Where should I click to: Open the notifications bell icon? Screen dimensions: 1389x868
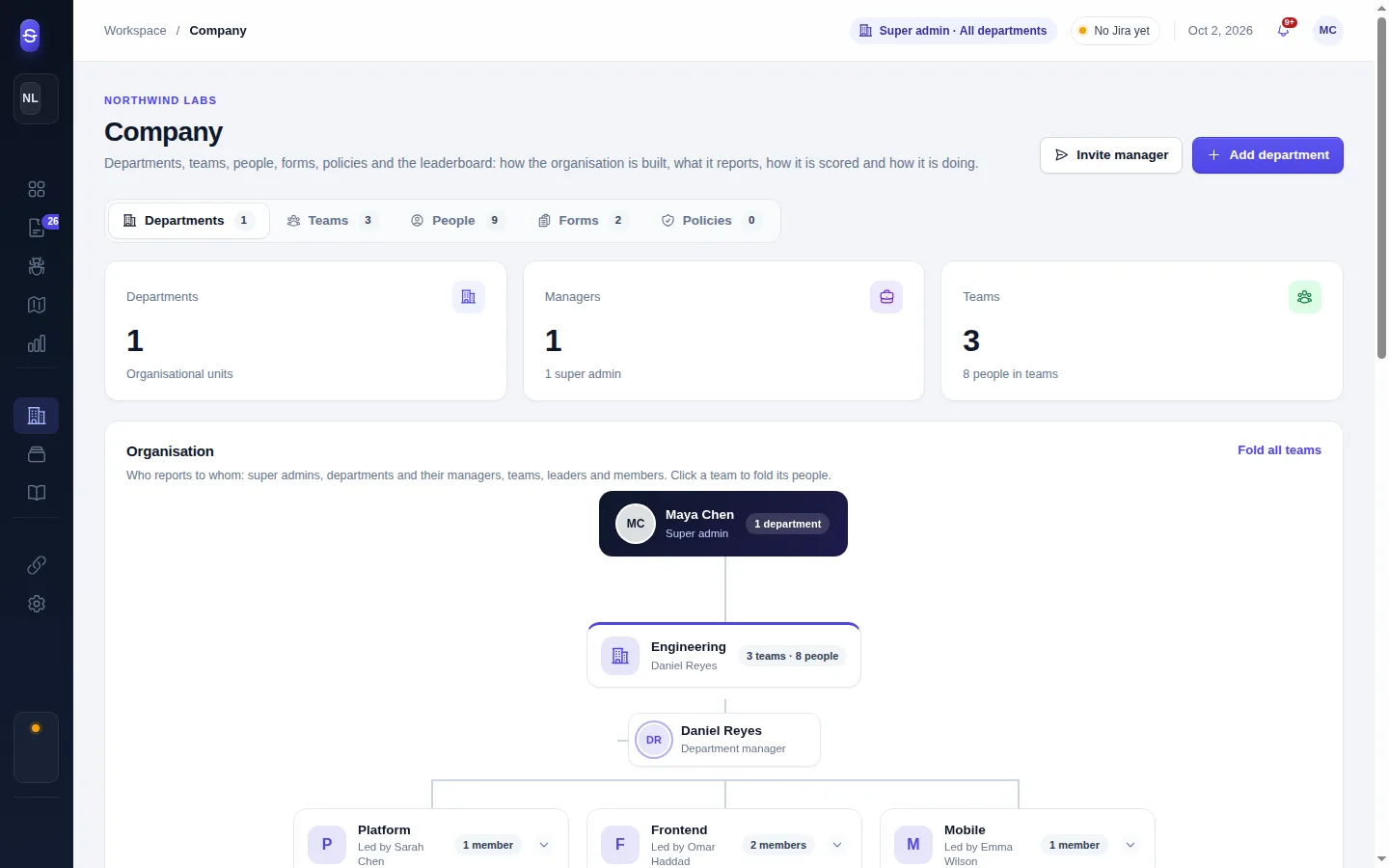[x=1284, y=30]
